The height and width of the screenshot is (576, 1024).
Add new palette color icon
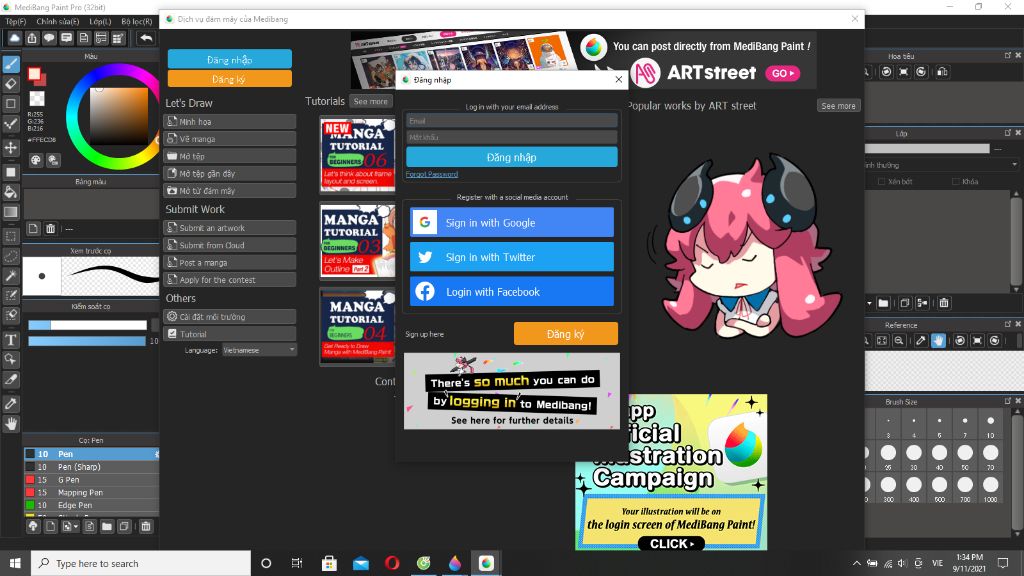33,229
